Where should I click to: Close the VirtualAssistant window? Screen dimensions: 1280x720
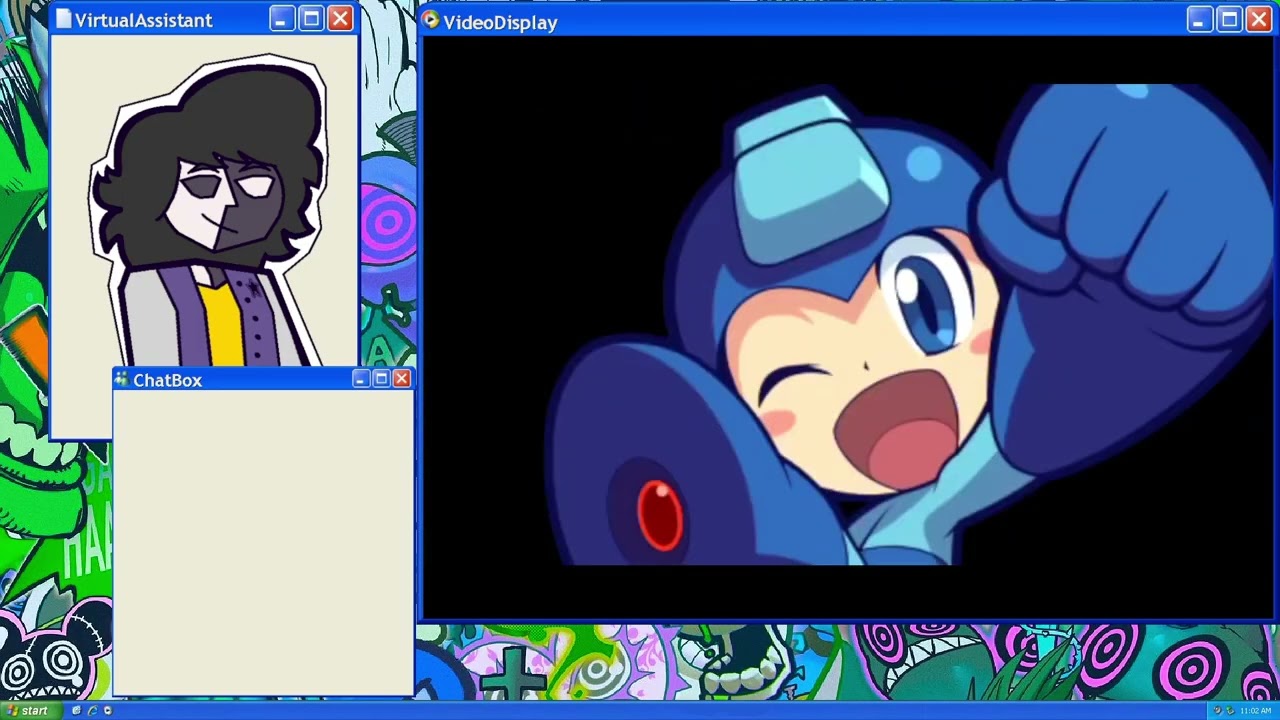click(340, 18)
